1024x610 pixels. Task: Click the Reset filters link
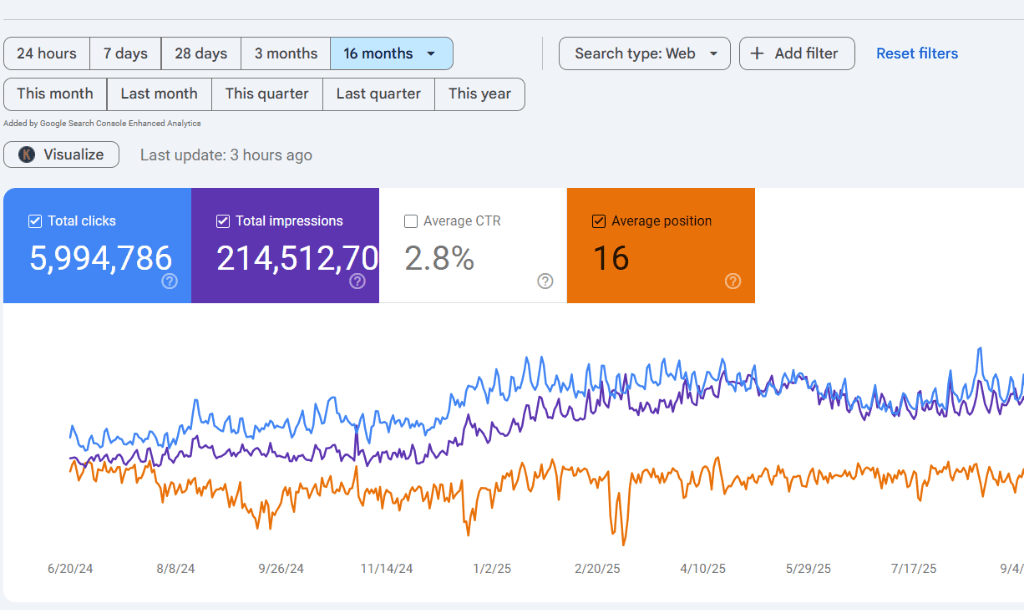click(916, 53)
